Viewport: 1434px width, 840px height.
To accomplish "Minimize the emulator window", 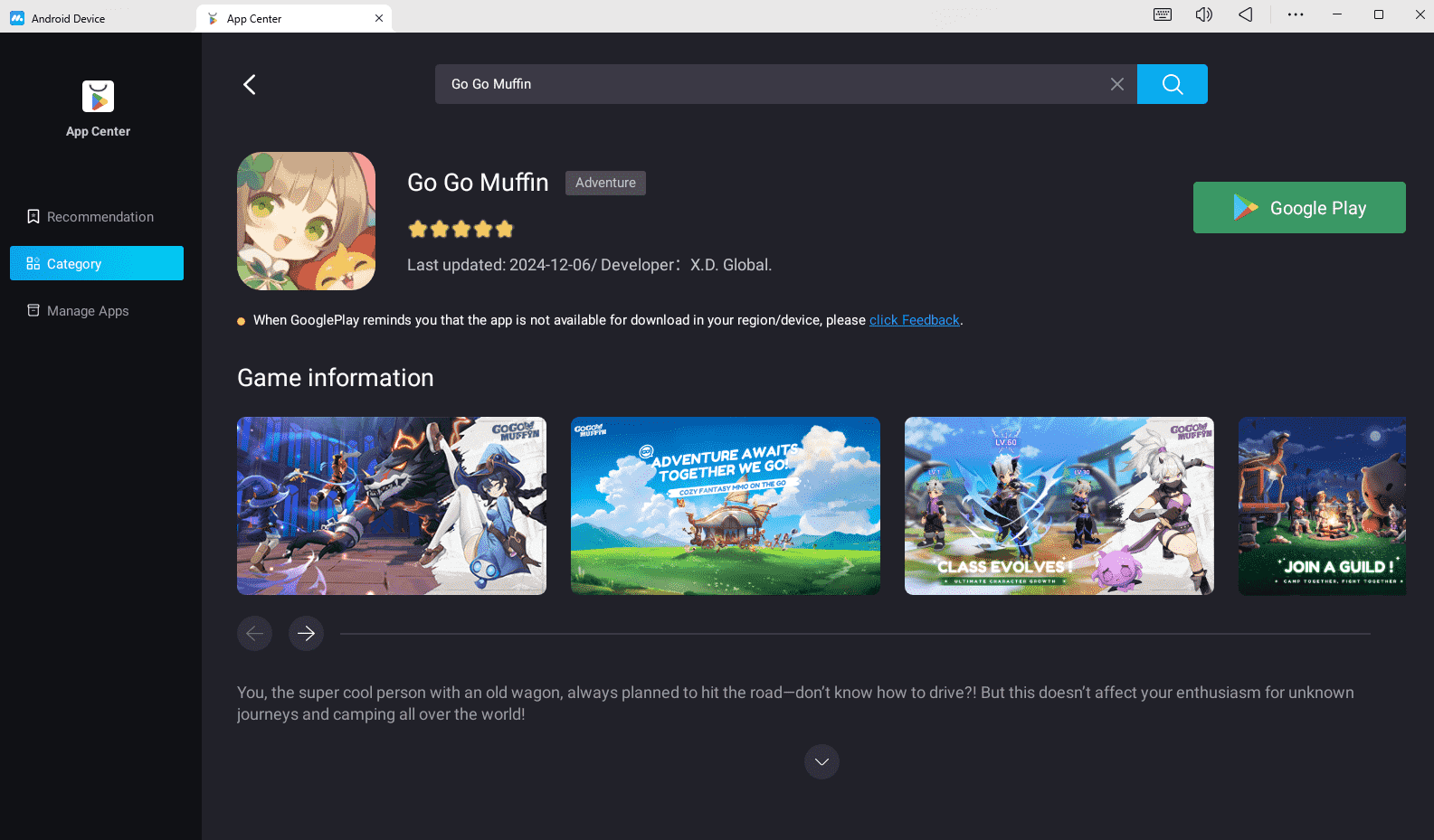I will click(x=1337, y=14).
